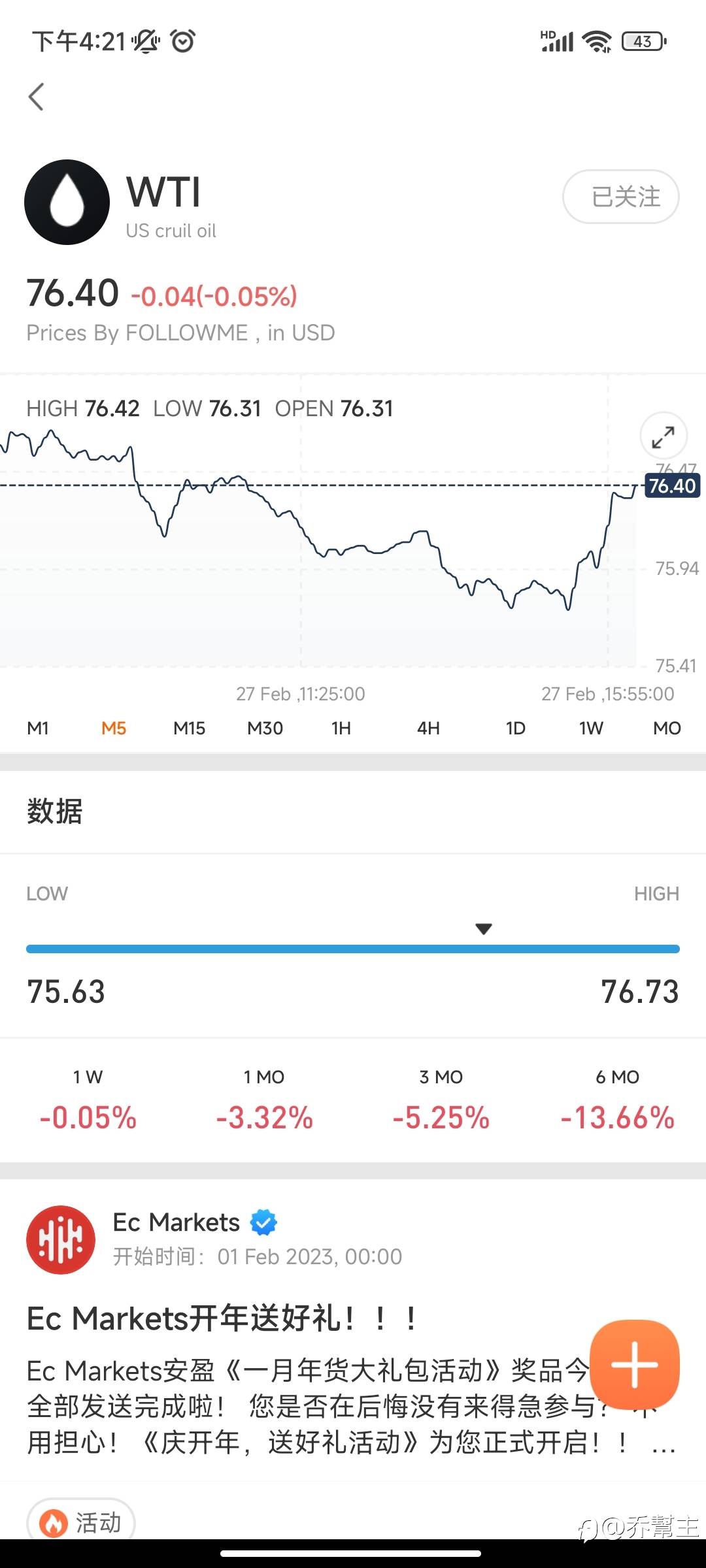Screen dimensions: 706x1568
Task: Tap the back arrow icon
Action: click(37, 97)
